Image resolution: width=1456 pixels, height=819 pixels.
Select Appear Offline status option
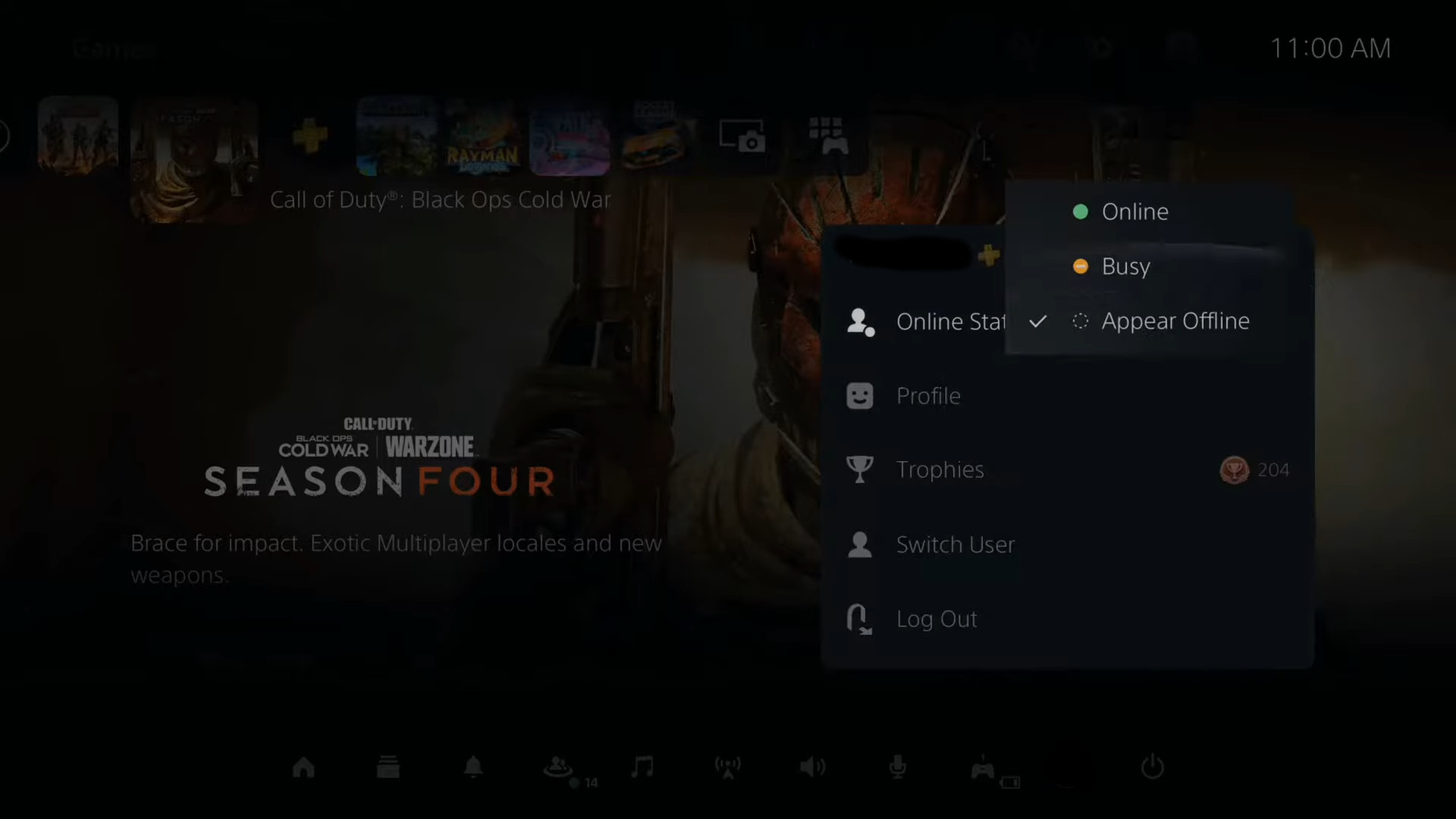point(1176,320)
